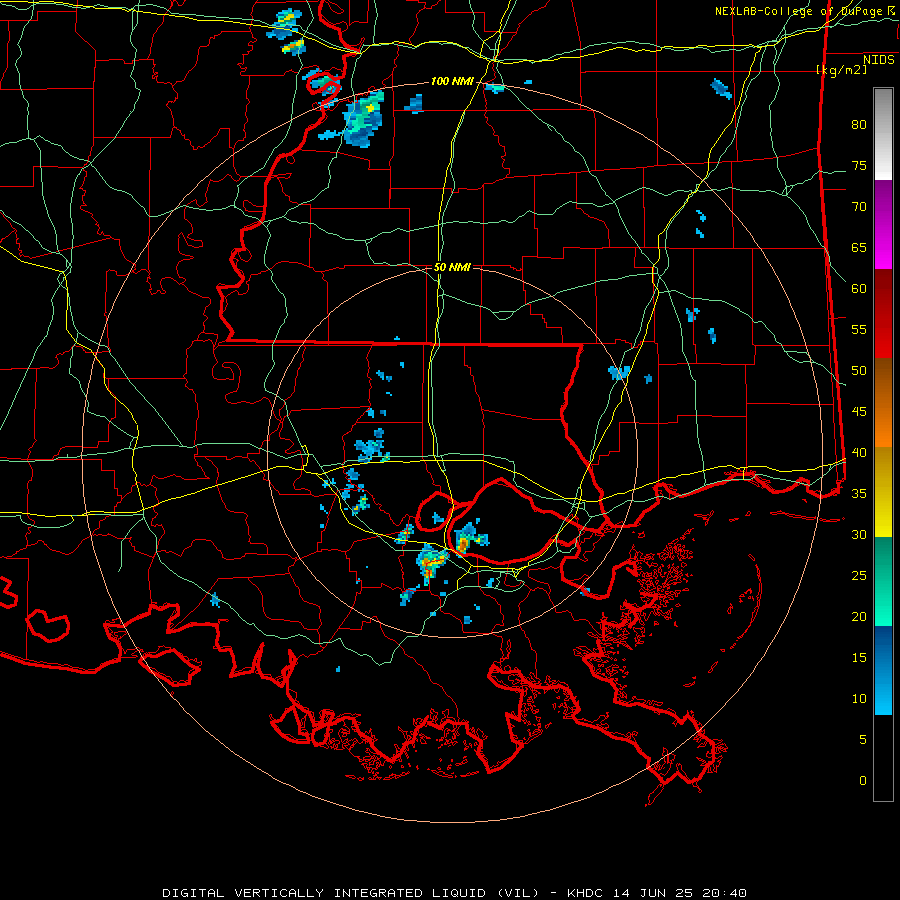The image size is (900, 900).
Task: Click the "DIGITAL VERTICALLY INTEGRATED LIQUID (VIL)" caption
Action: pyautogui.click(x=351, y=893)
